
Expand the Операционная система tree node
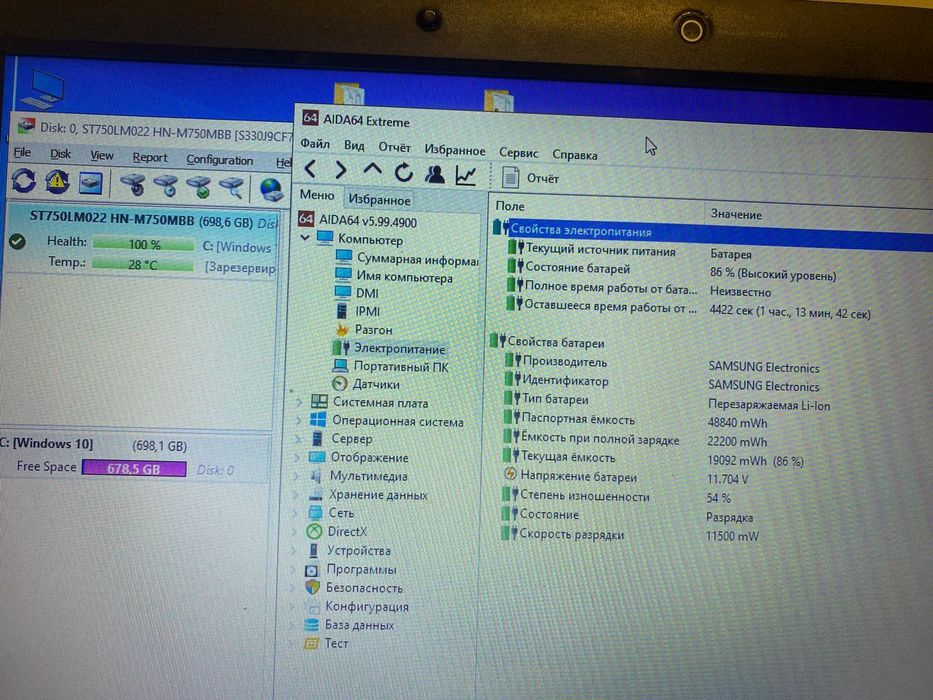click(298, 420)
